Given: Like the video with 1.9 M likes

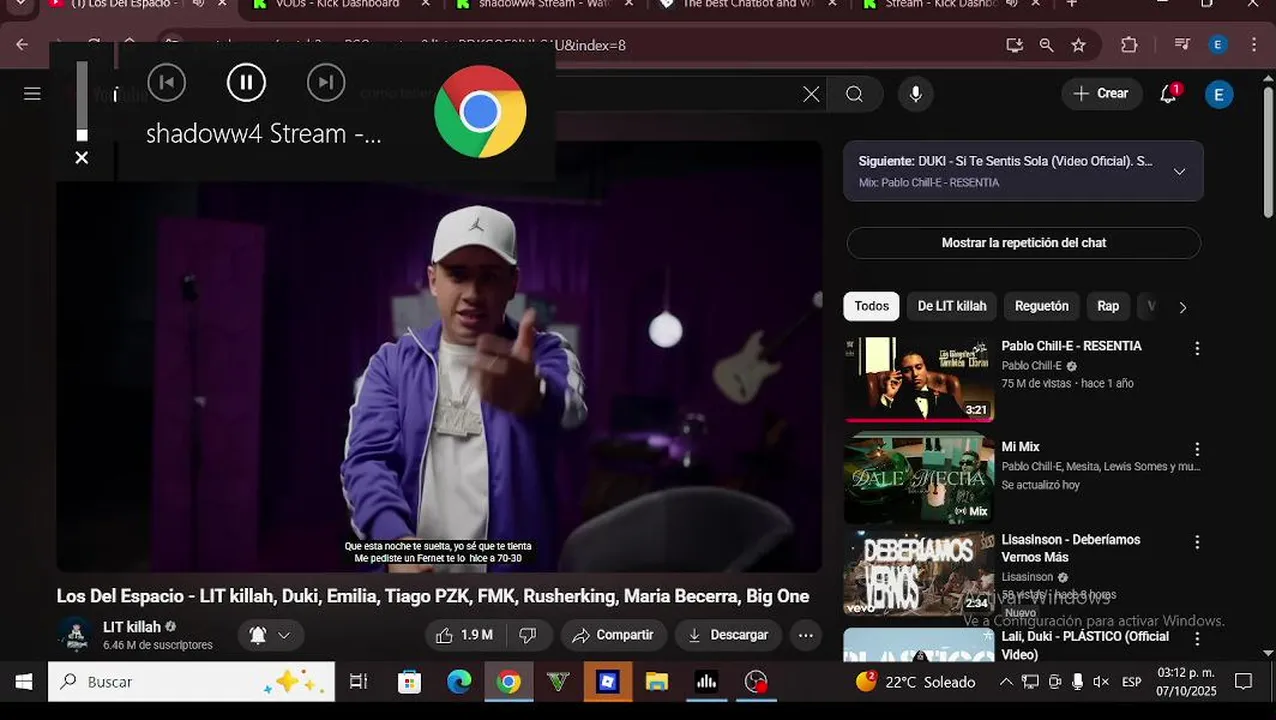Looking at the screenshot, I should [464, 635].
